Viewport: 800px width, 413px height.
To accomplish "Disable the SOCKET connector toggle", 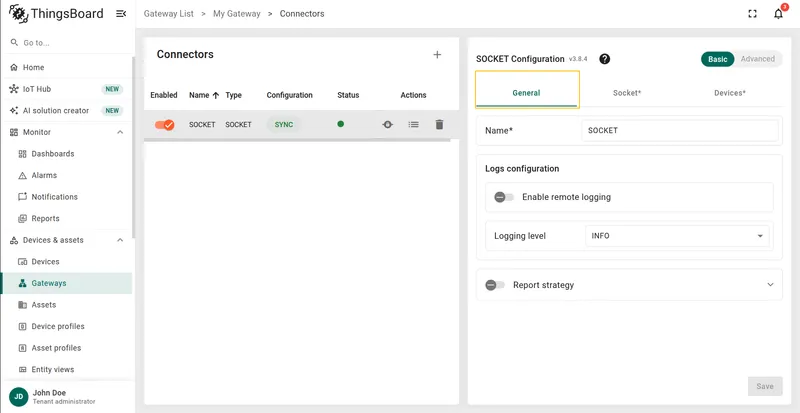I will click(x=164, y=125).
